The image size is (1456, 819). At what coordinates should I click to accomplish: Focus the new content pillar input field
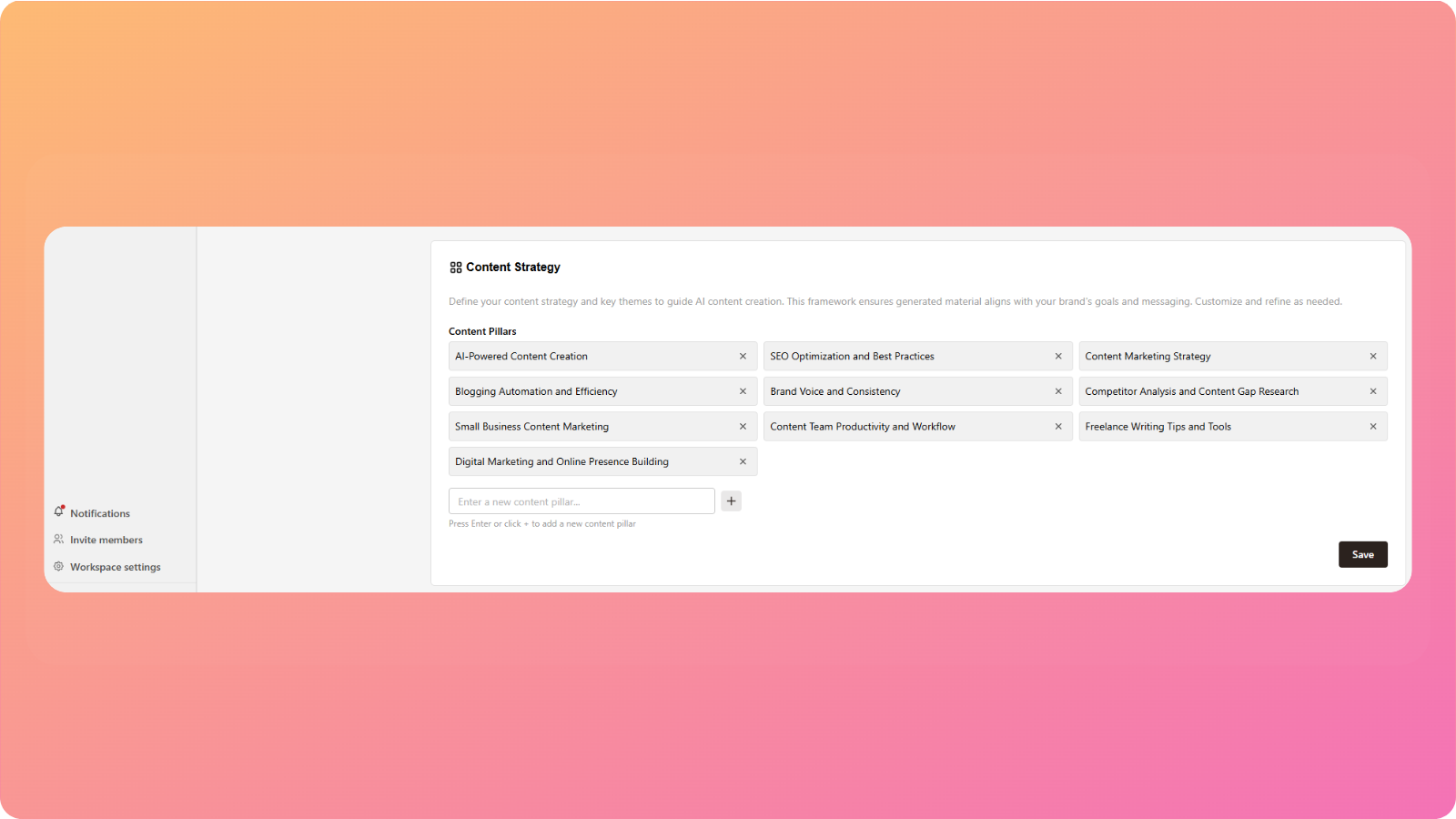581,501
